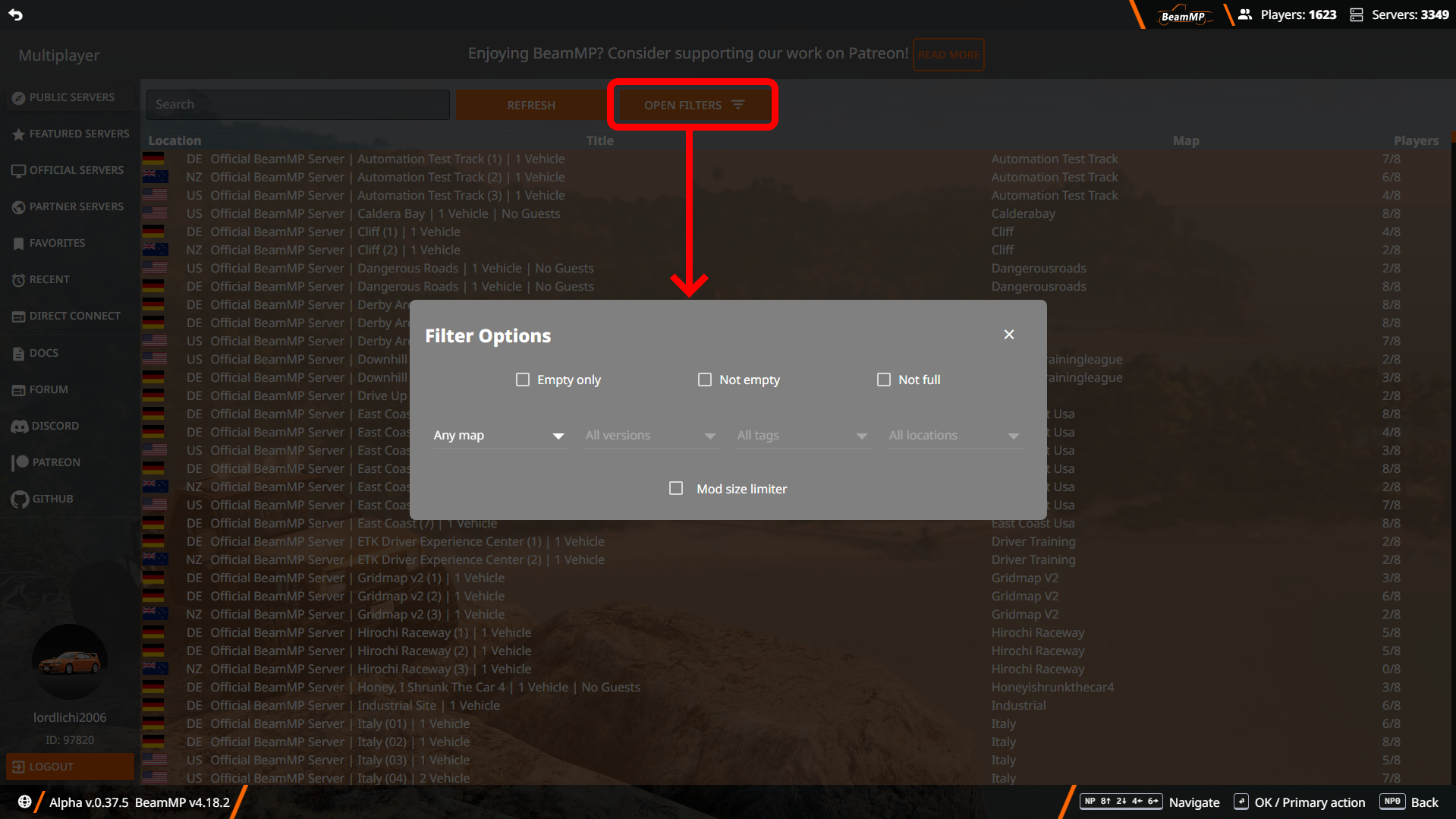Click the filter lines icon on Open Filters
This screenshot has width=1456, height=819.
738,105
